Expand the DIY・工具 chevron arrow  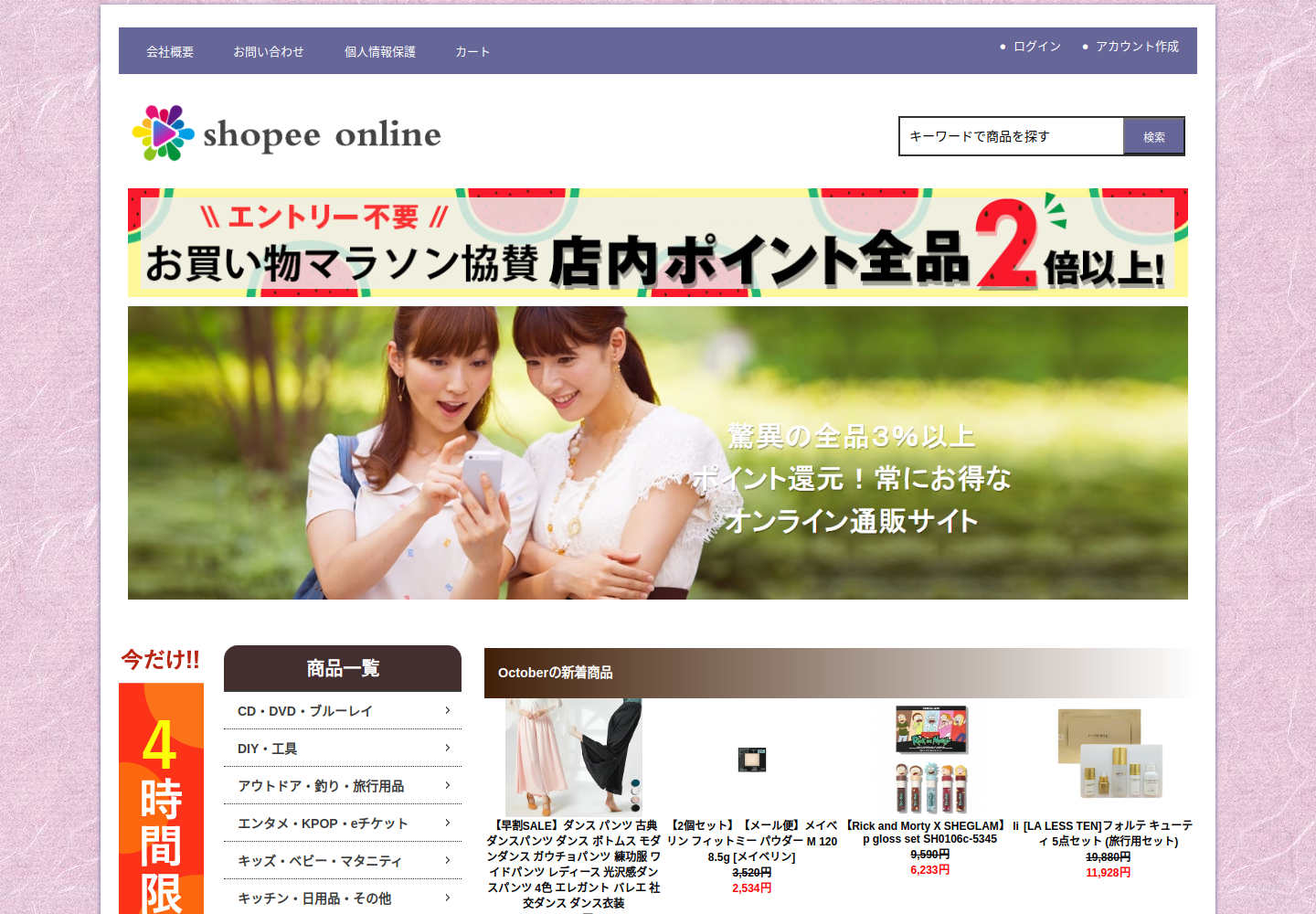(448, 748)
